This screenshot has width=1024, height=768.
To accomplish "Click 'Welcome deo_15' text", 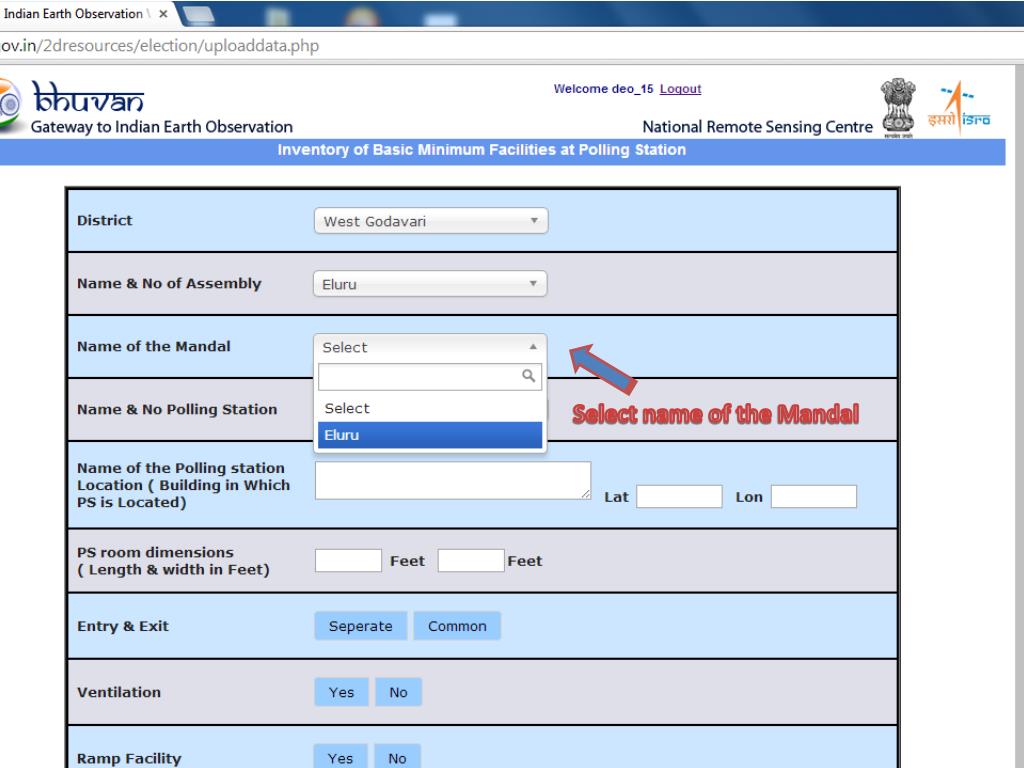I will click(x=603, y=89).
